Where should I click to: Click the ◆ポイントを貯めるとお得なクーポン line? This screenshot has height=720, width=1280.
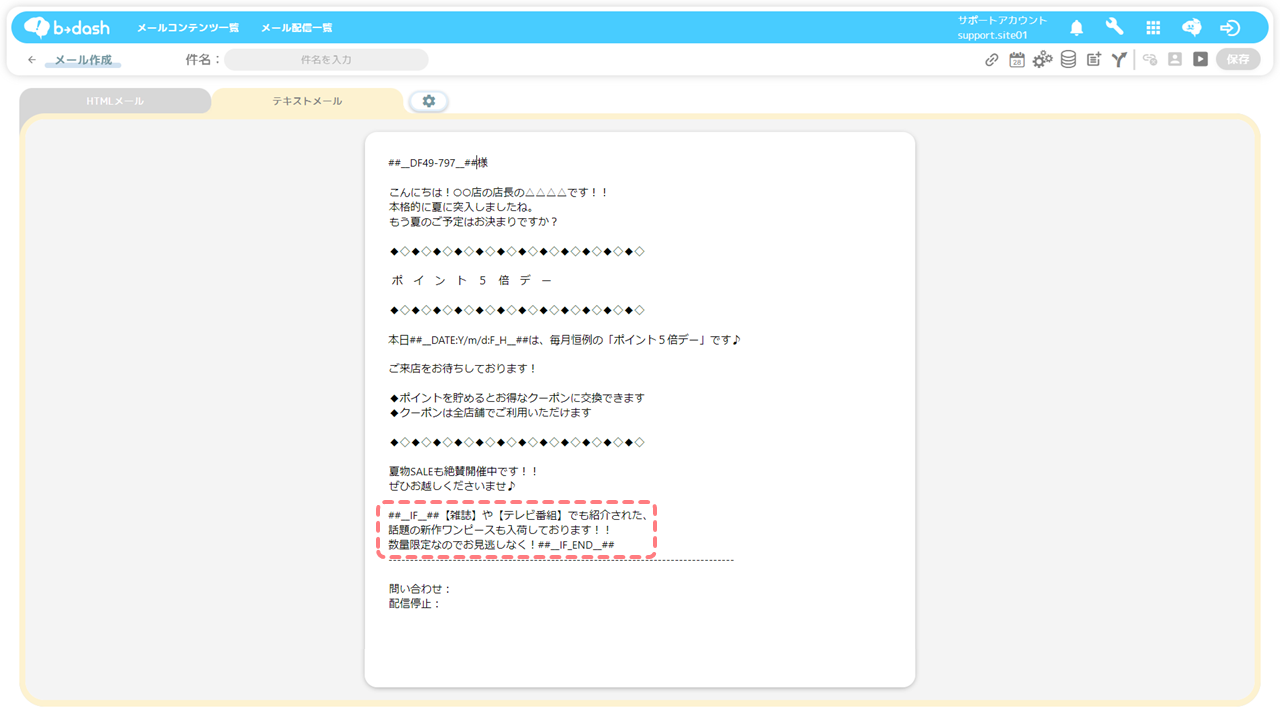517,398
